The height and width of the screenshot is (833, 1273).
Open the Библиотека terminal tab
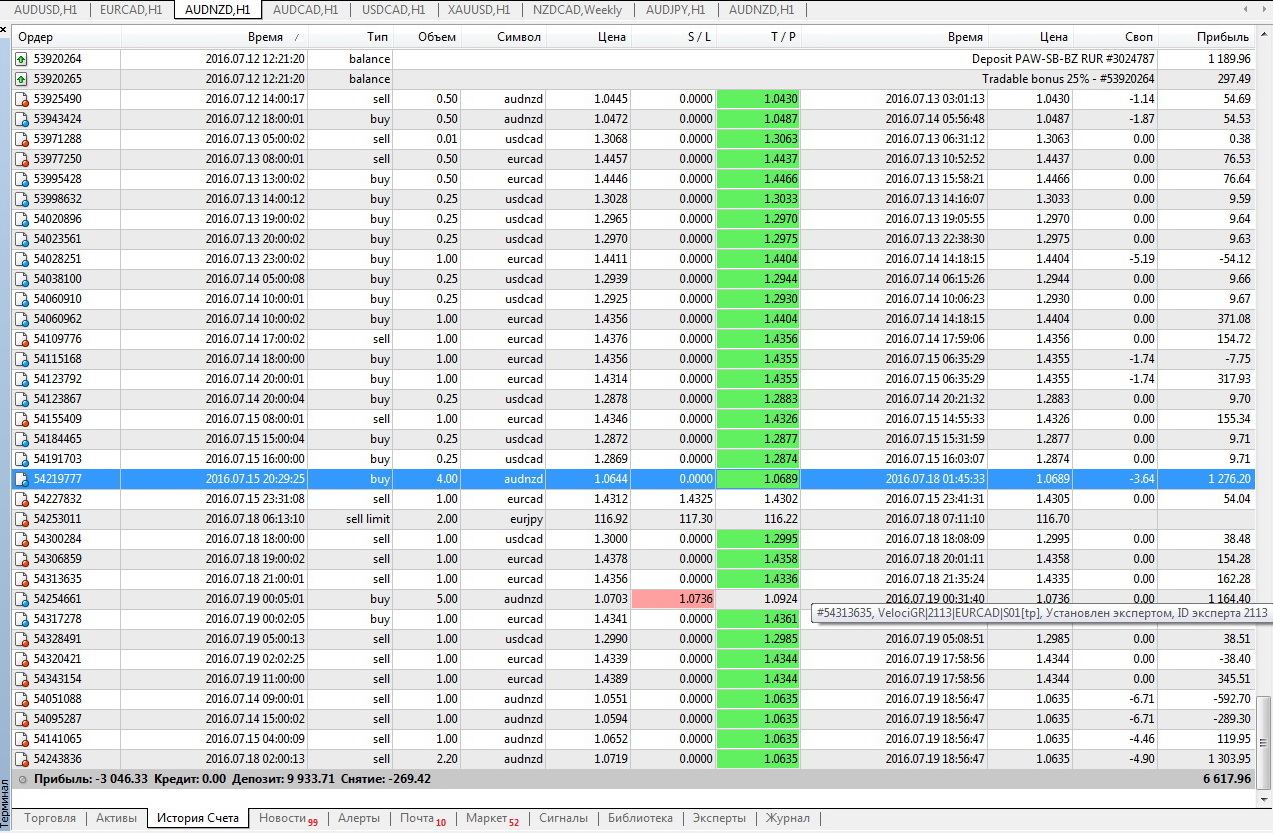pos(640,818)
